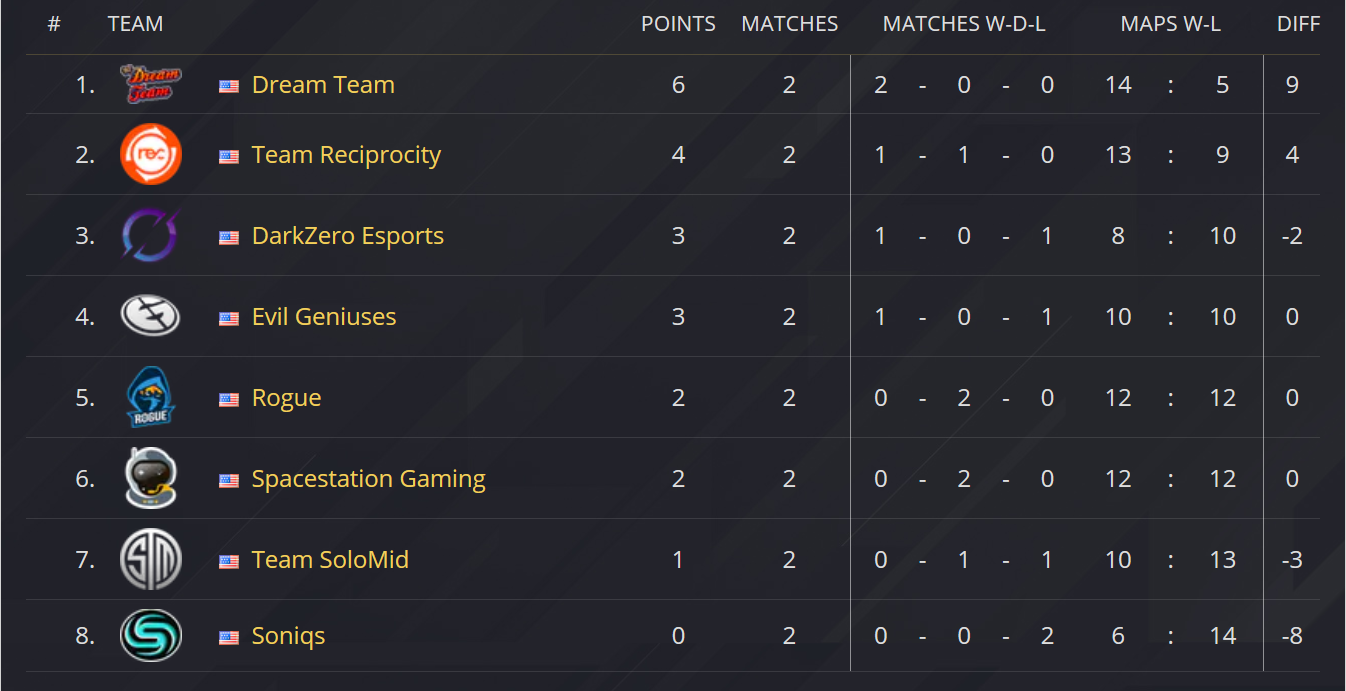Click the Evil Geniuses logo icon
The width and height of the screenshot is (1346, 691).
point(150,317)
